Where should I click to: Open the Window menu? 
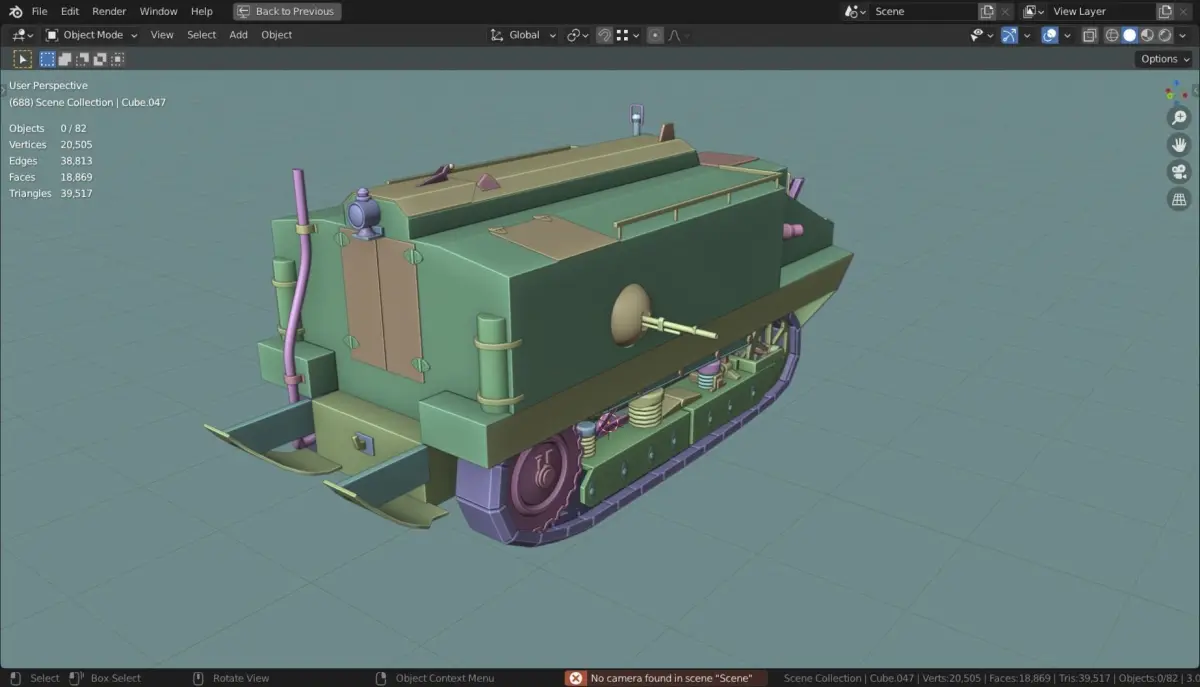pos(158,11)
